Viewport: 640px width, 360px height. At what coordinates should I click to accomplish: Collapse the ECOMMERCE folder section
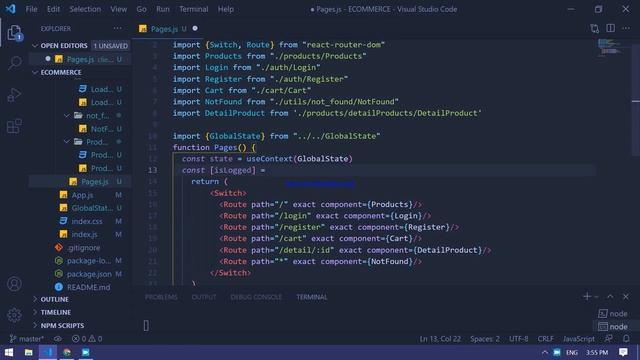(x=35, y=72)
